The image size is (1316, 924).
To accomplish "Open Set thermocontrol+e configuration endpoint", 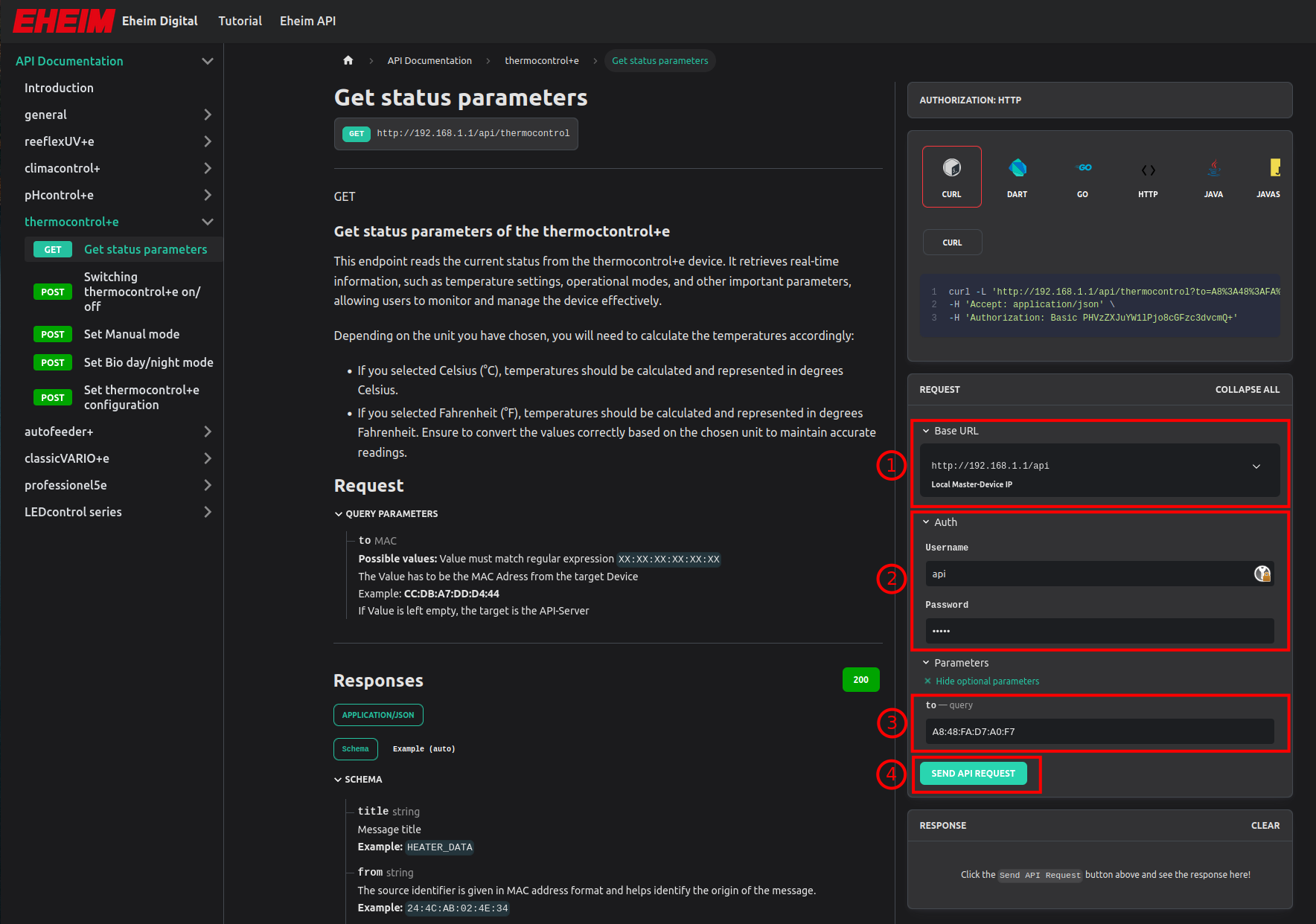I will pyautogui.click(x=141, y=397).
